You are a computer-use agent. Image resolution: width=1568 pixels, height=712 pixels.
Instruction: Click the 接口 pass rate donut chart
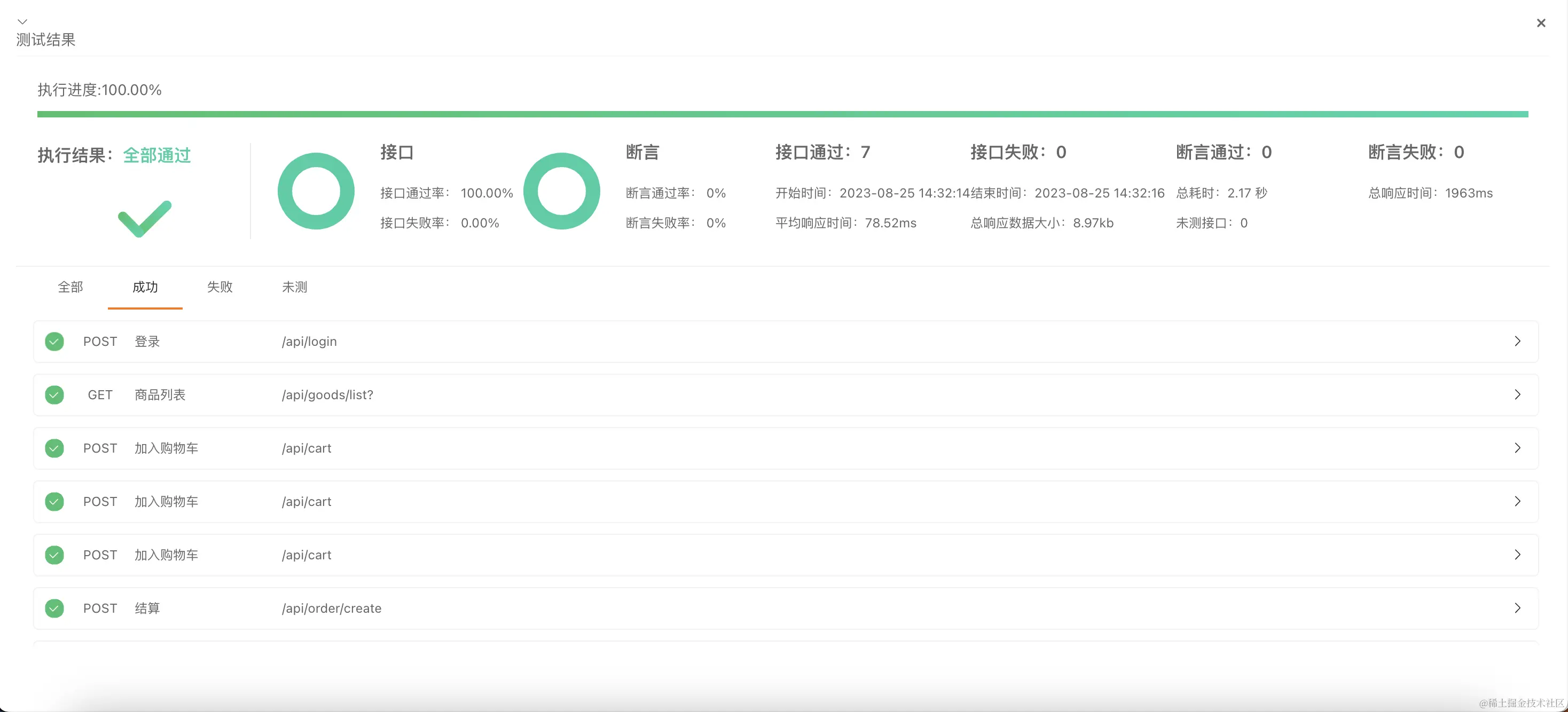(316, 191)
